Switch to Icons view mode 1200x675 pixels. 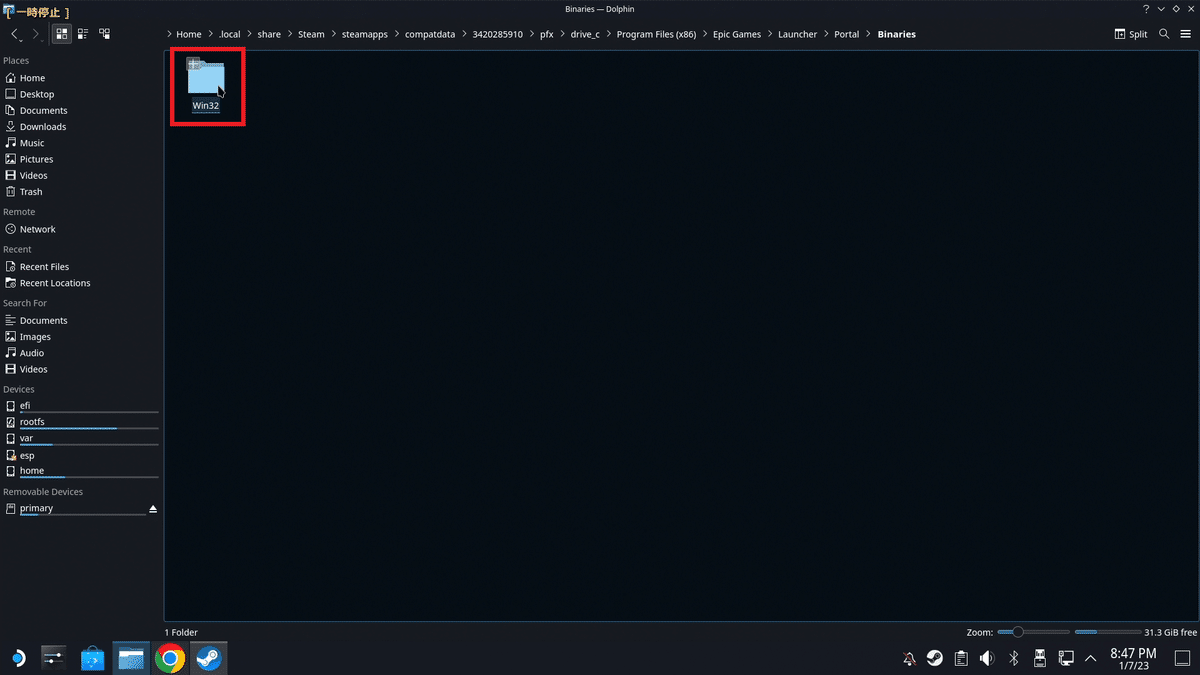[62, 33]
